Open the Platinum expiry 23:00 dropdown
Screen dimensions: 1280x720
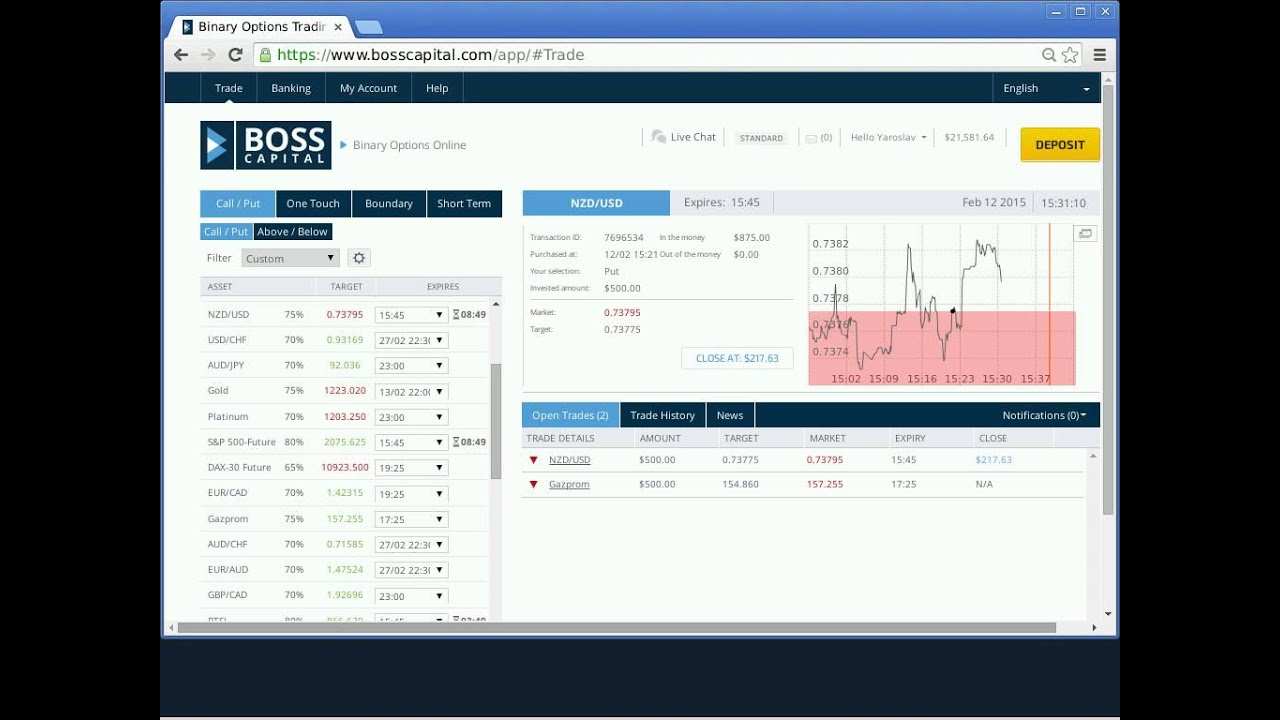click(410, 417)
